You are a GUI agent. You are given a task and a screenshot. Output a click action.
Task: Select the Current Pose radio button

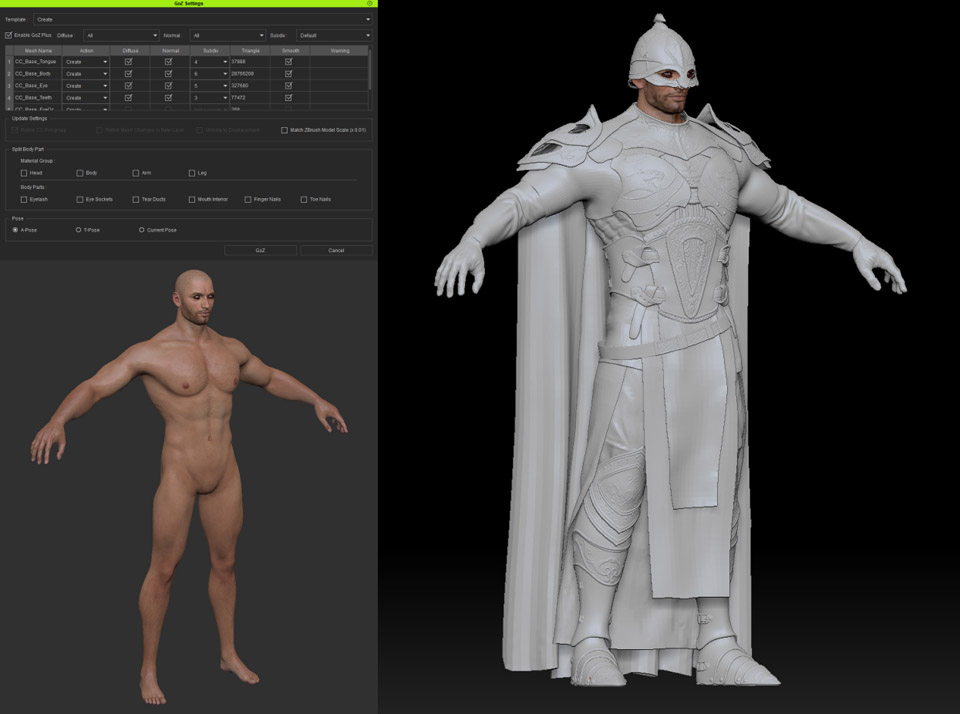pos(141,228)
